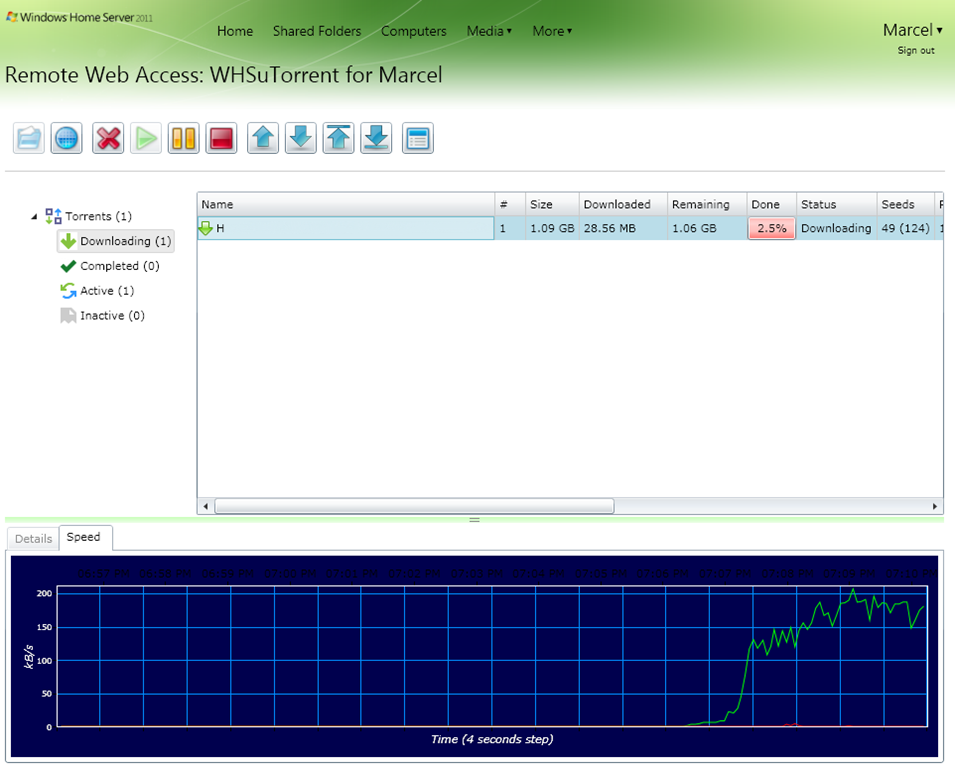This screenshot has height=768, width=955.
Task: Select Torrents (1) root item
Action: (99, 216)
